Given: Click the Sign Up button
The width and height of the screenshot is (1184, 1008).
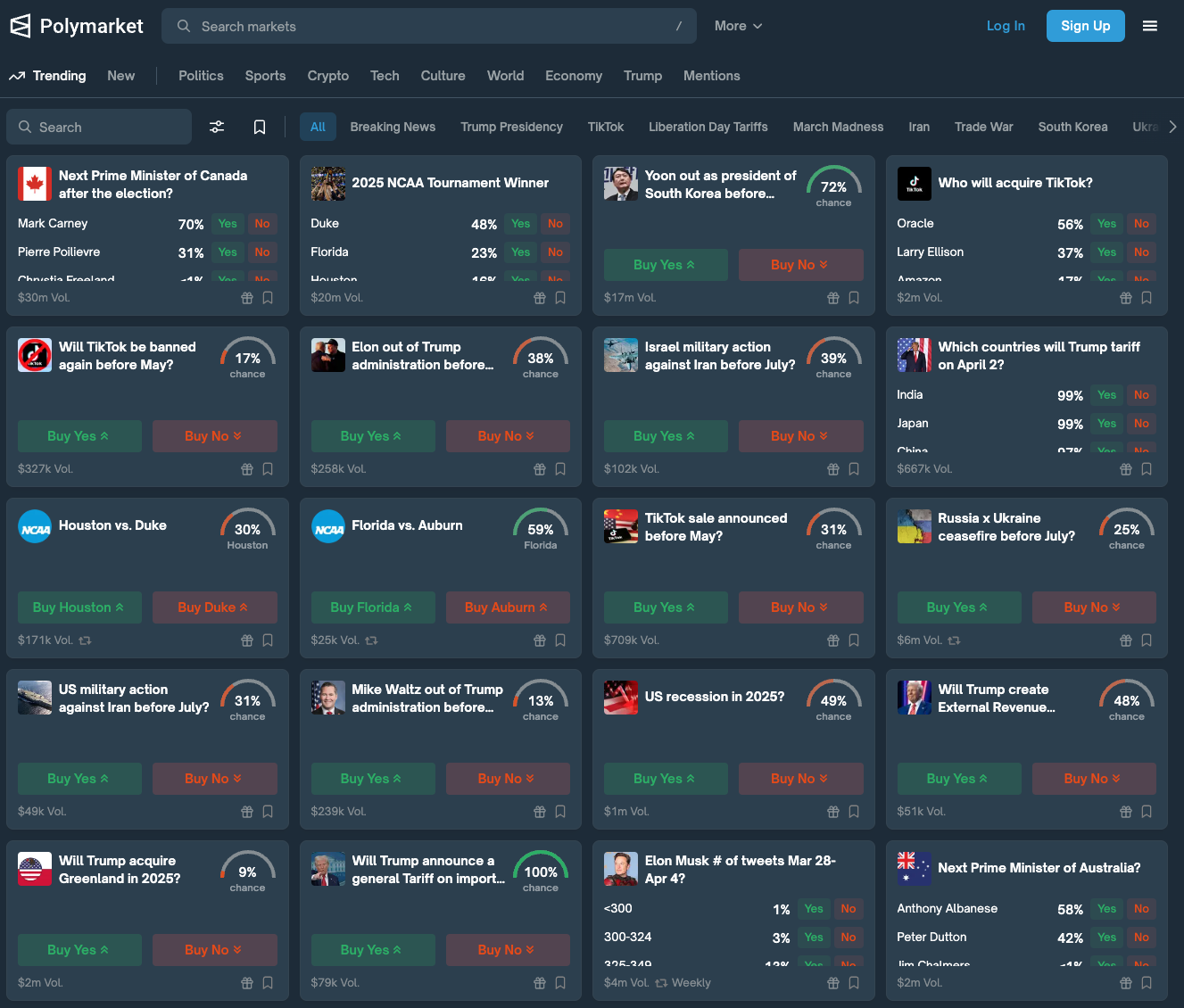Looking at the screenshot, I should tap(1085, 26).
